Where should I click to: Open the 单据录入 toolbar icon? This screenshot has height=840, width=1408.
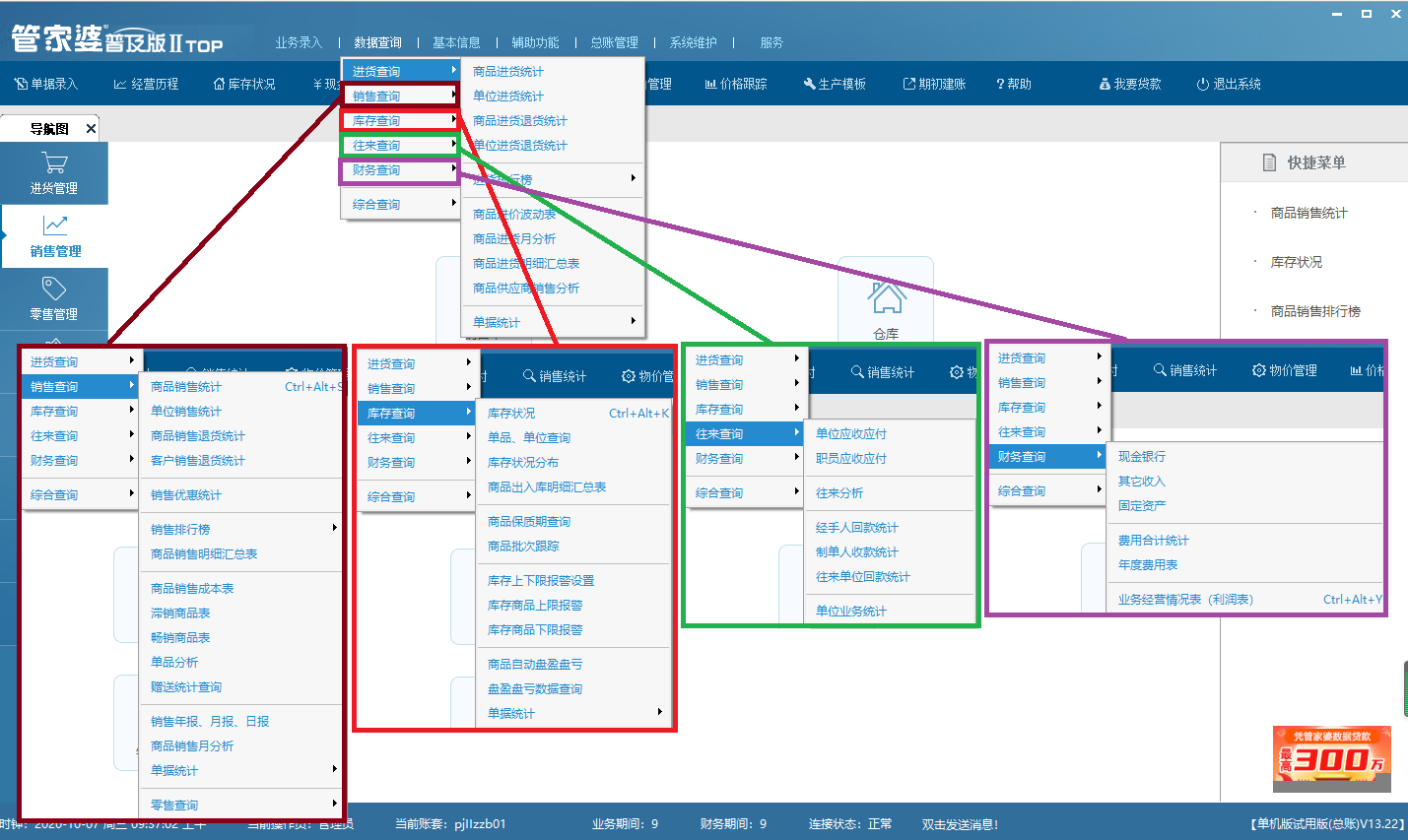tap(46, 84)
